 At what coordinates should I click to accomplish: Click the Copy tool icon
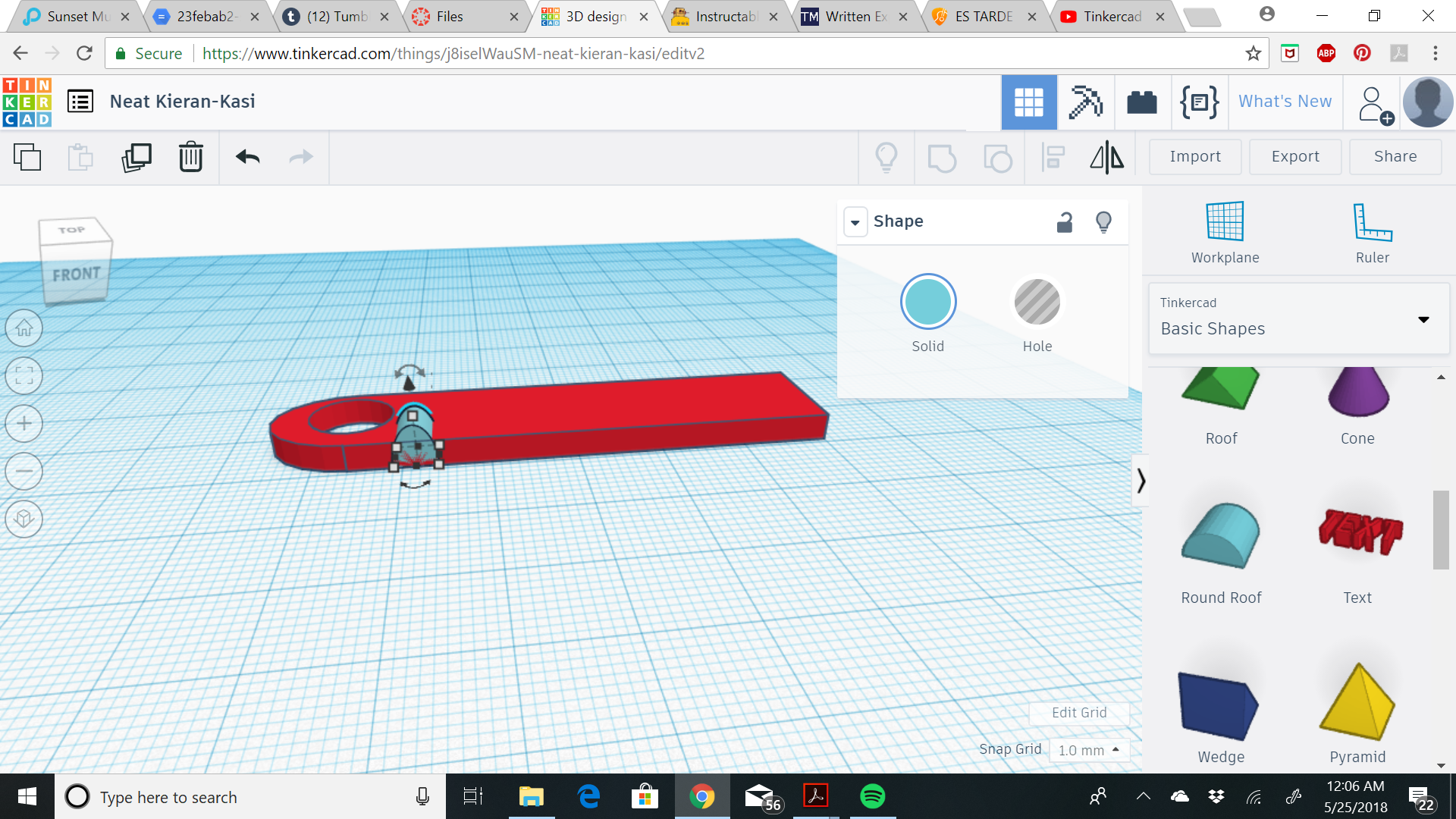[x=27, y=157]
